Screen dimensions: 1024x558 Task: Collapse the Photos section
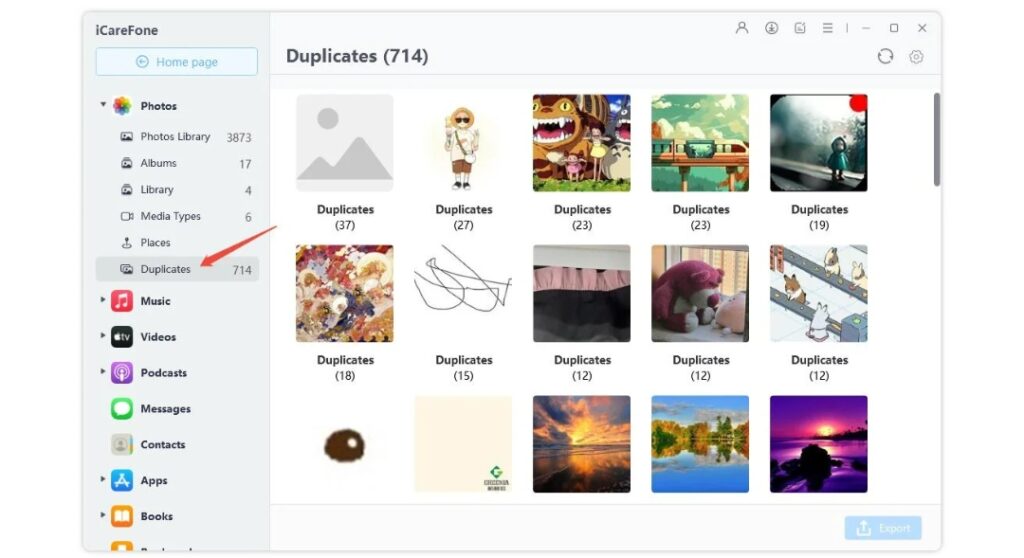103,105
